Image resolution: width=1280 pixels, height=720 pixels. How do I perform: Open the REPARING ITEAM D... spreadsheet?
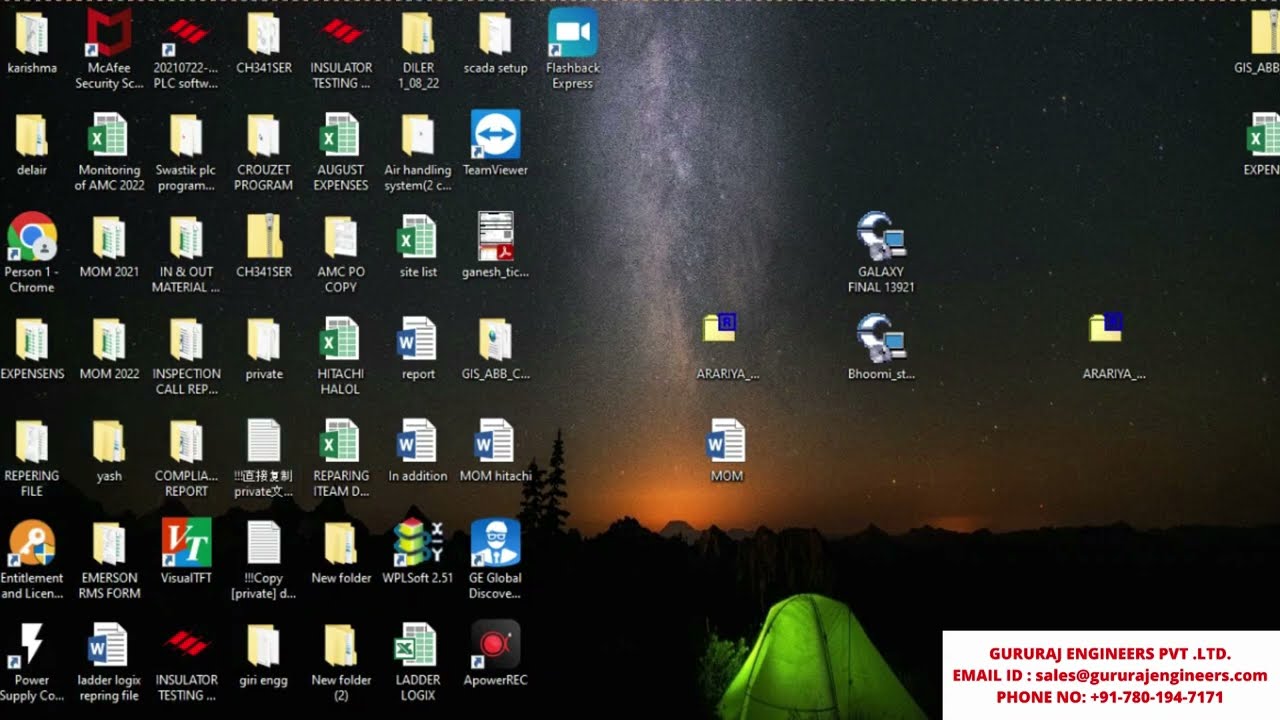pos(341,457)
